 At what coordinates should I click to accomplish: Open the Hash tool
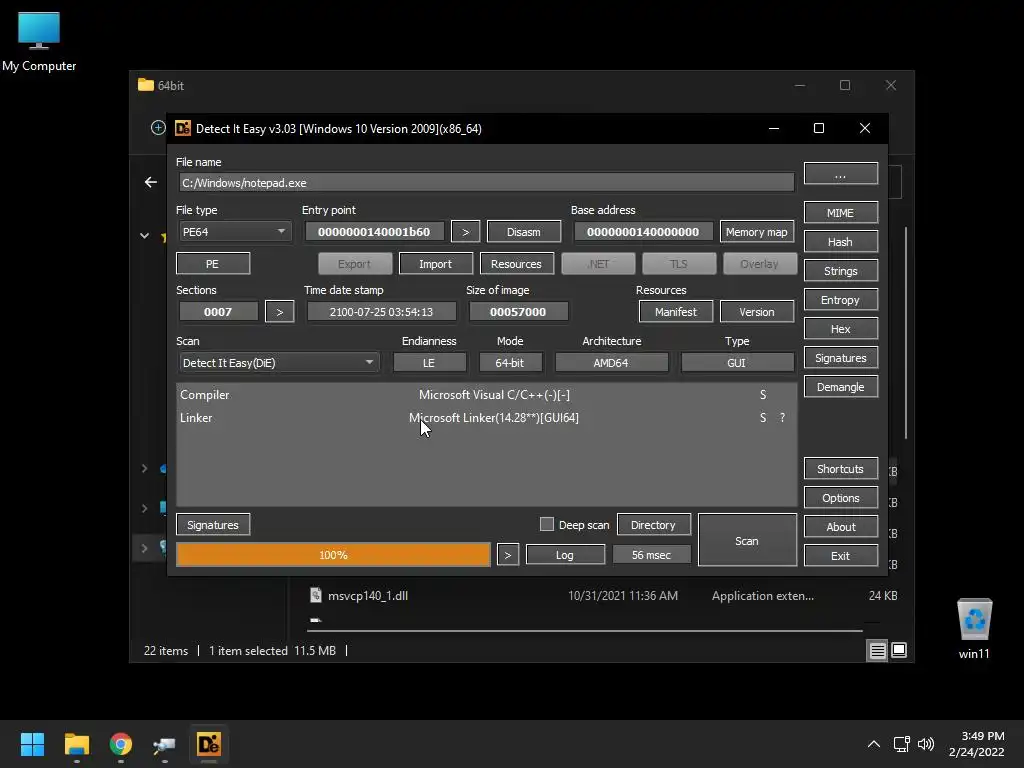[x=840, y=242]
